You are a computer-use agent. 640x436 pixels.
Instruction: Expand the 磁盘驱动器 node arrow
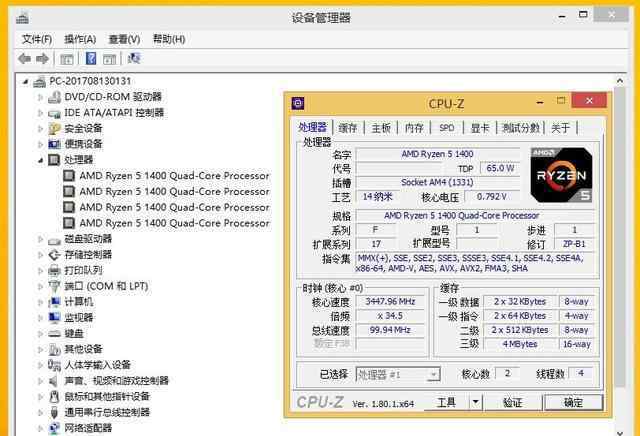(40, 239)
